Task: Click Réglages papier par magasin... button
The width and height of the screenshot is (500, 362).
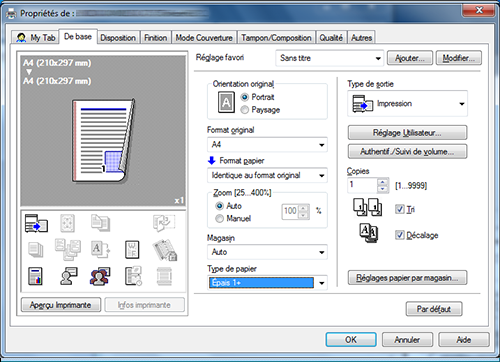Action: (x=407, y=278)
